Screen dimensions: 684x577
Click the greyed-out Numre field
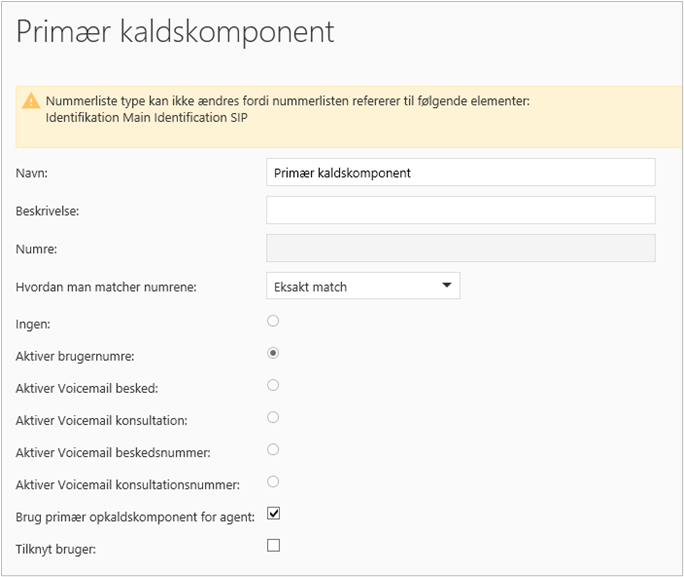click(x=460, y=248)
